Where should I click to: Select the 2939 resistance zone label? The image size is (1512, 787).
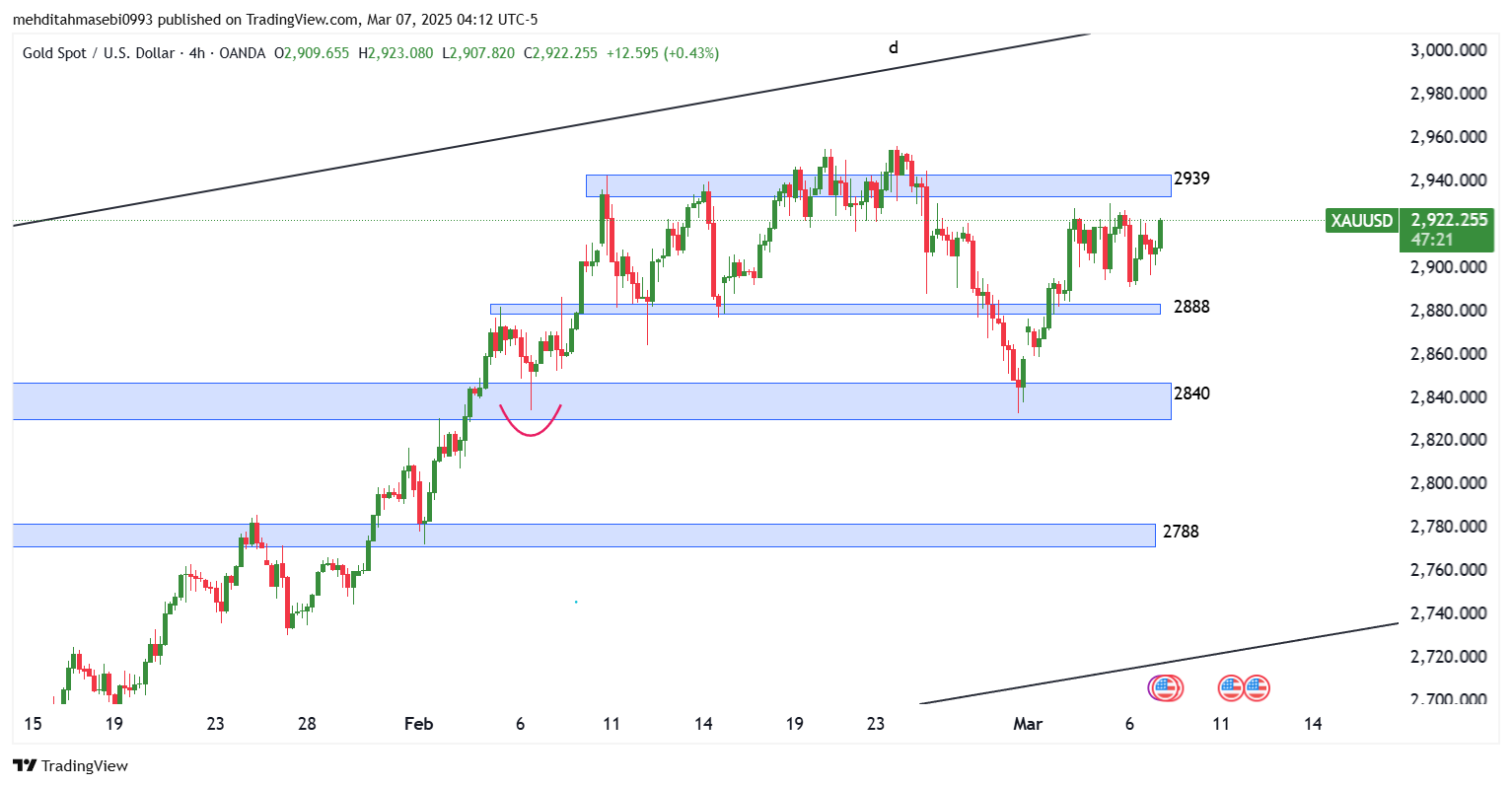1191,179
